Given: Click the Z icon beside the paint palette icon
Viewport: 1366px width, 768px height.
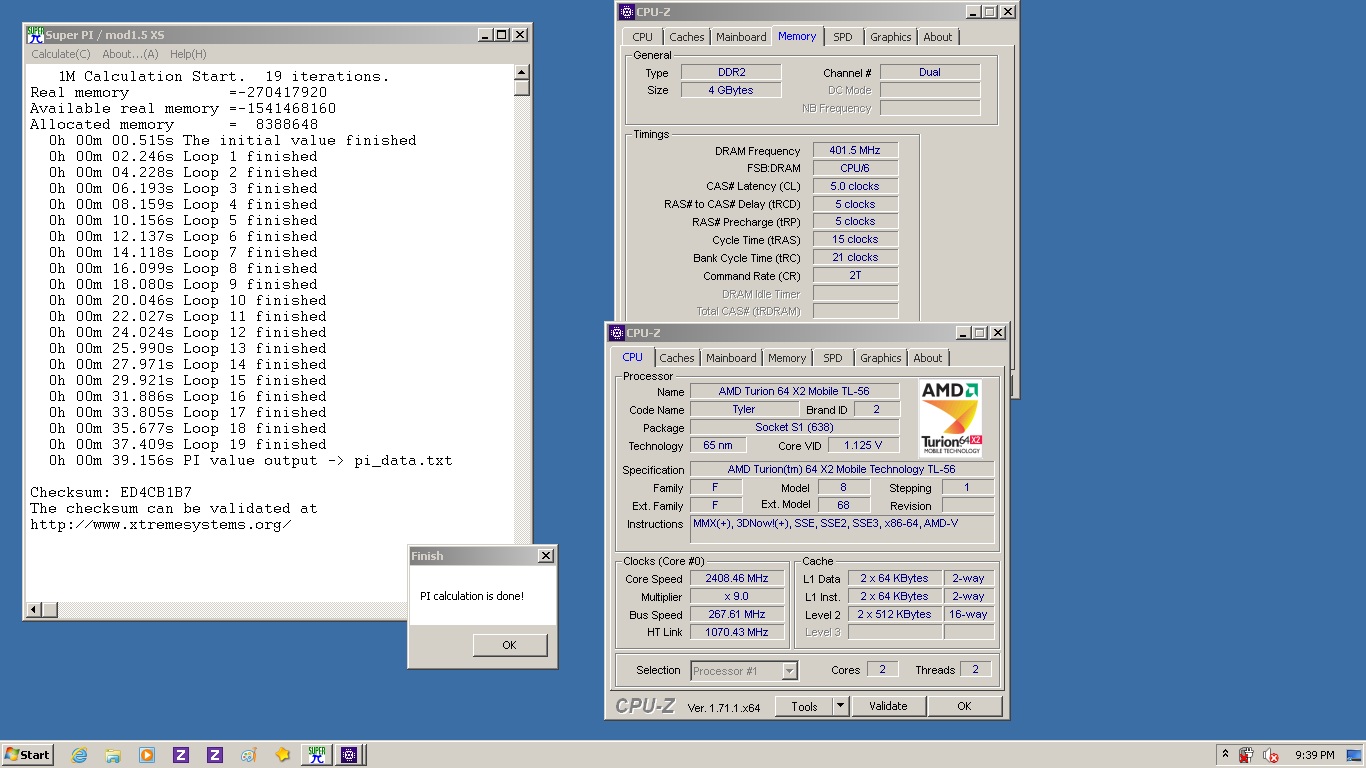Looking at the screenshot, I should pyautogui.click(x=215, y=755).
